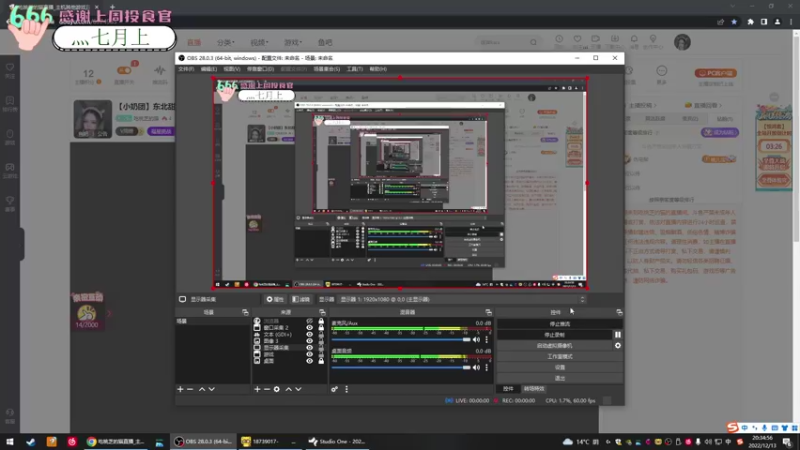Toggle visibility eye of 文本 (GDI+) source
The width and height of the screenshot is (800, 450).
[x=309, y=335]
